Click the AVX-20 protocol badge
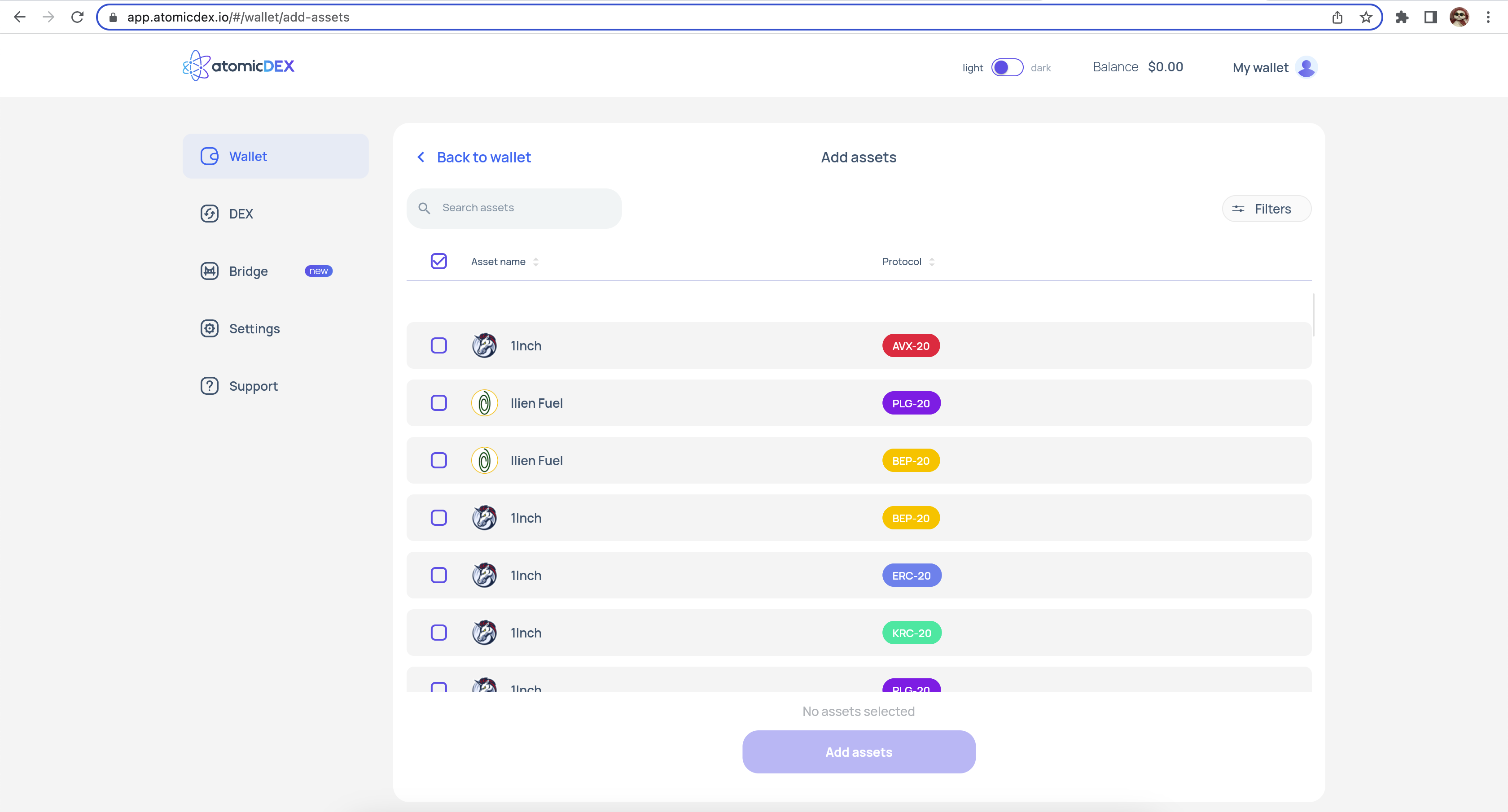The width and height of the screenshot is (1508, 812). click(910, 345)
